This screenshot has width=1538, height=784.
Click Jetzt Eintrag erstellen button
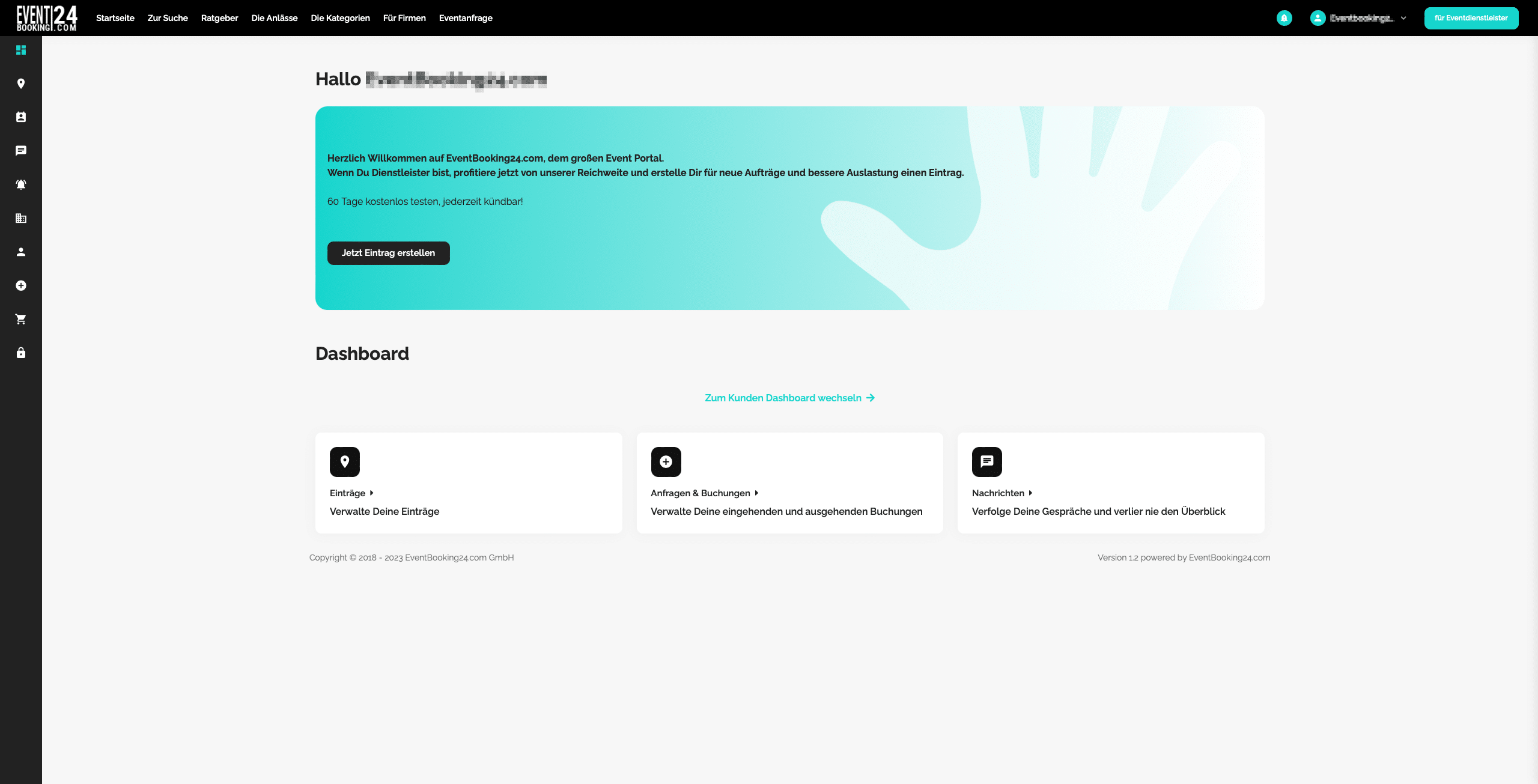[x=389, y=253]
